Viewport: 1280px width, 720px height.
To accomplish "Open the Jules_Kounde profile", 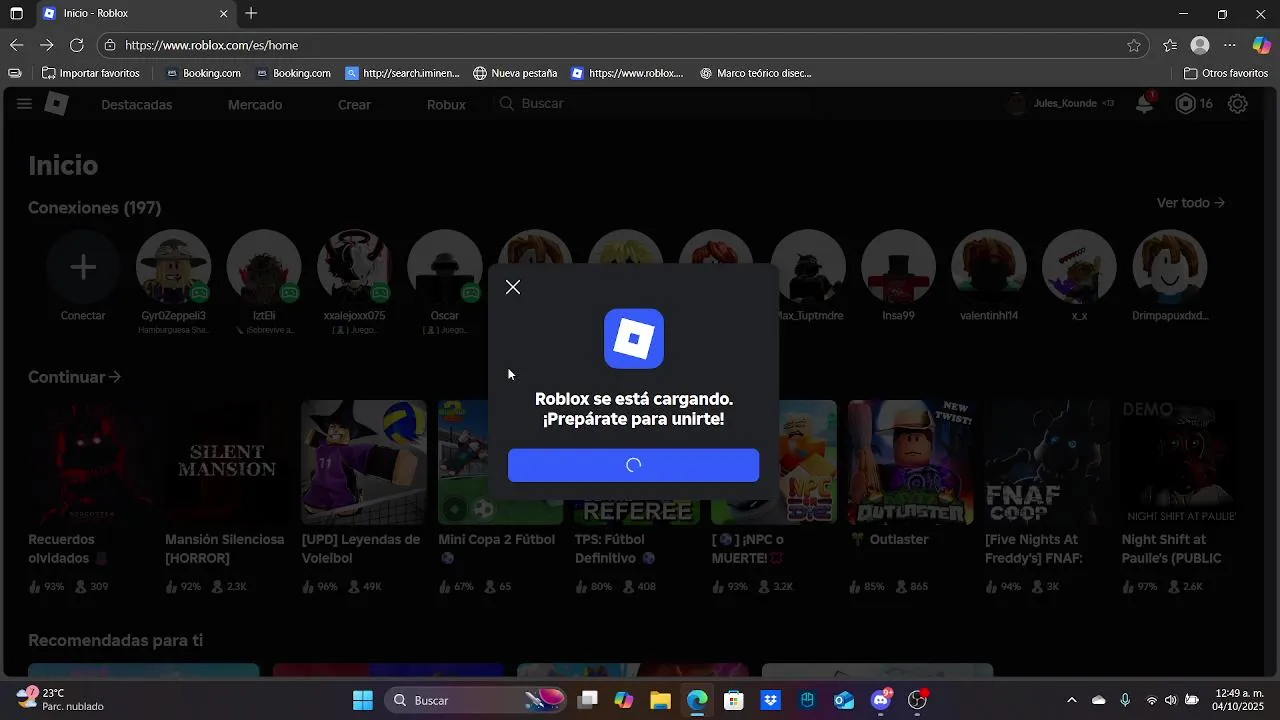I will [x=1061, y=104].
